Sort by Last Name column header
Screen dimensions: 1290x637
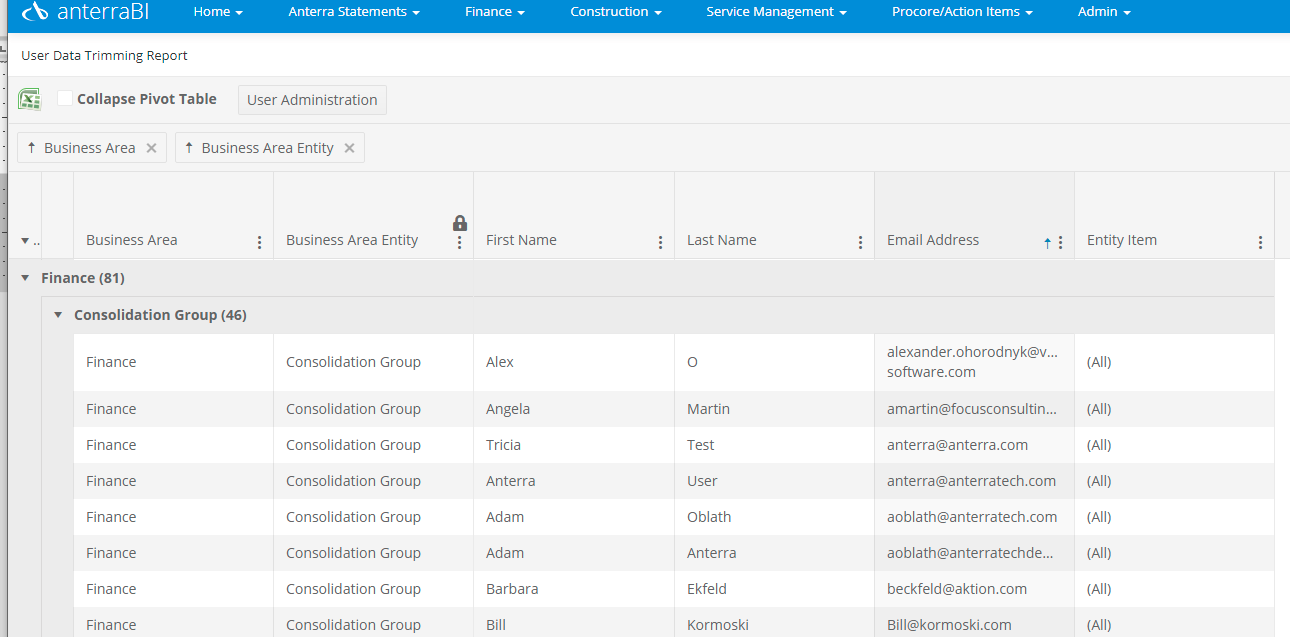722,240
